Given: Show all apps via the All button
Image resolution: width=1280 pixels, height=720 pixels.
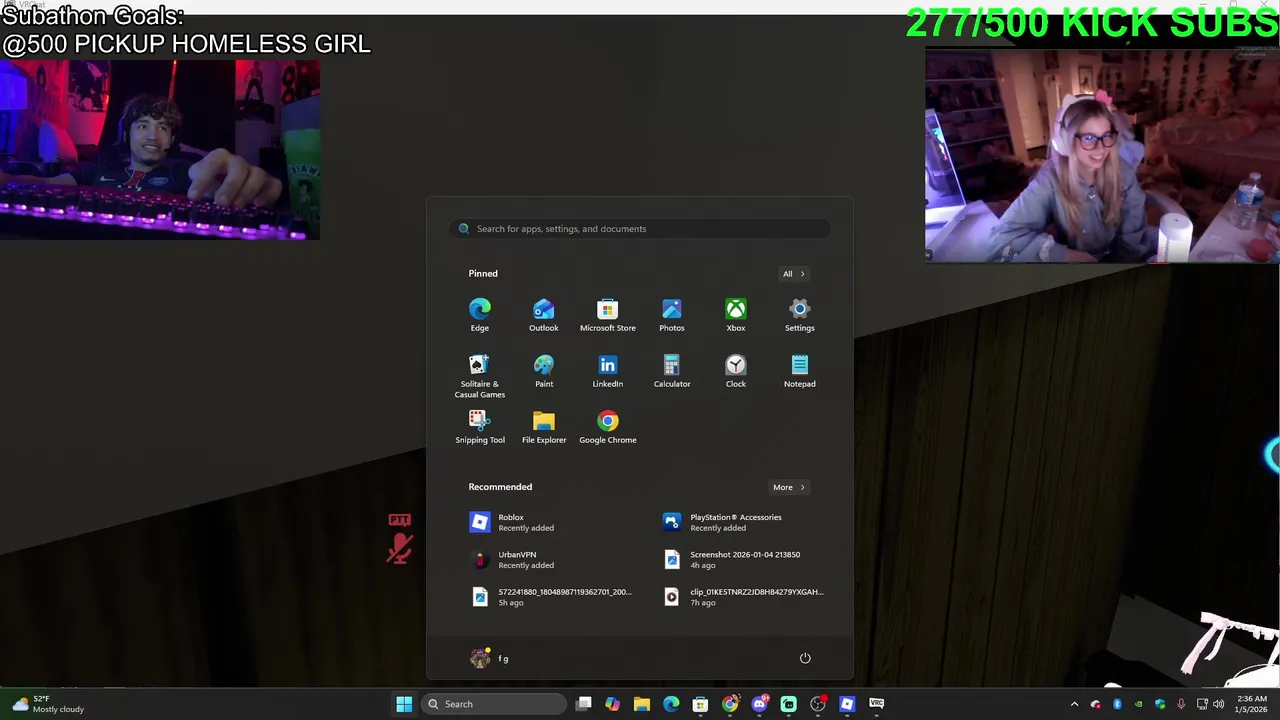Looking at the screenshot, I should click(793, 274).
